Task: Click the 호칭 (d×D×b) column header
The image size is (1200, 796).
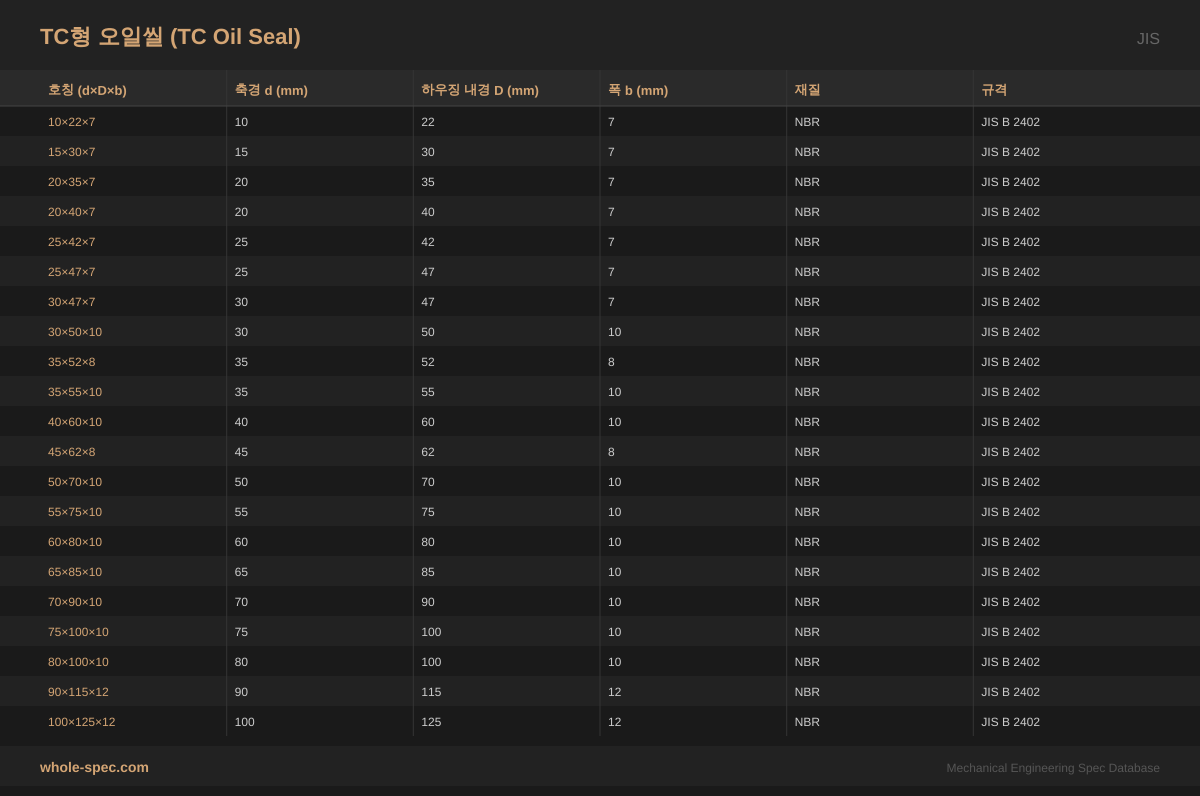Action: (x=87, y=90)
